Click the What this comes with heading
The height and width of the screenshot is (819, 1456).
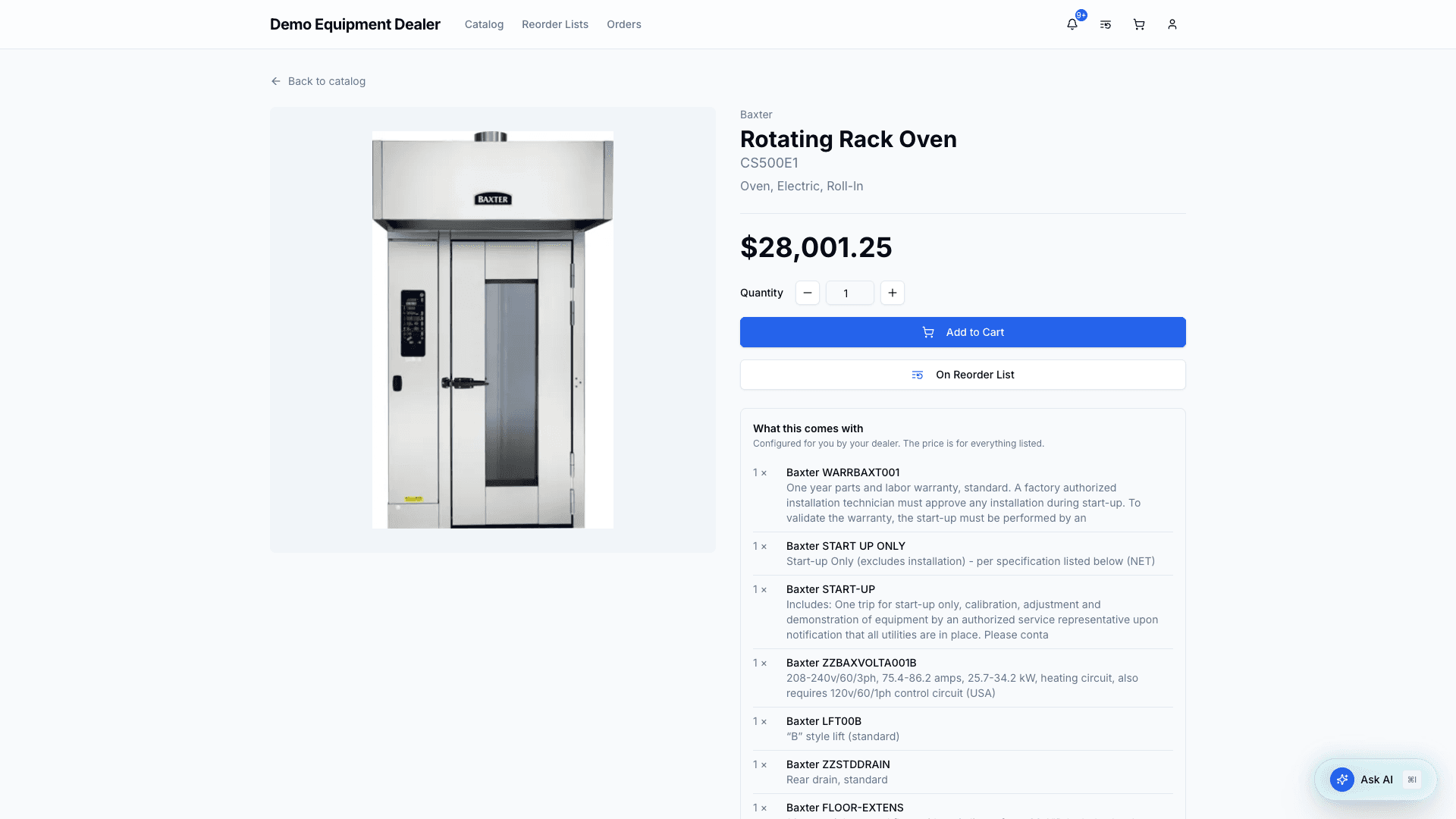(x=808, y=428)
